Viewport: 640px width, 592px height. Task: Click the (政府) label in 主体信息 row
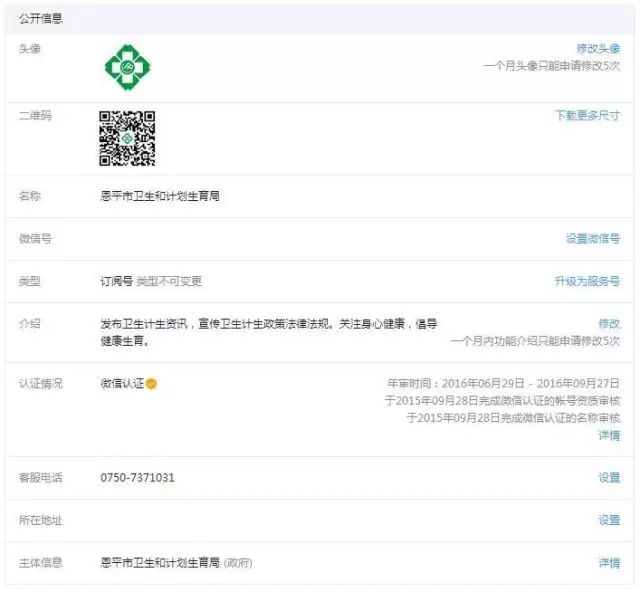click(238, 563)
